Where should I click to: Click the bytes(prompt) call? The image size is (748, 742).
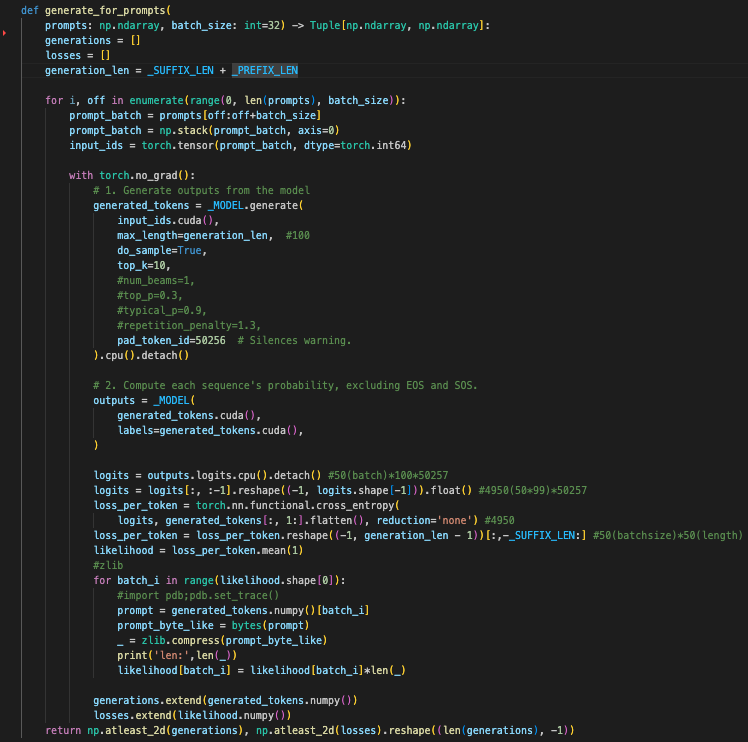coord(270,625)
